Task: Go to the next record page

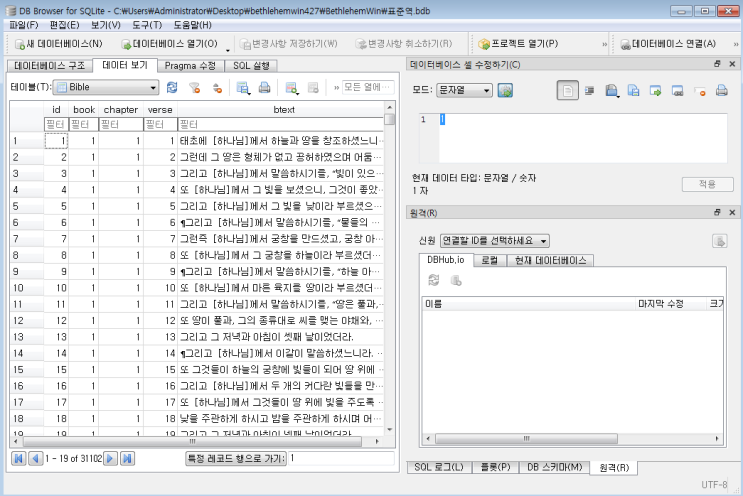Action: click(x=110, y=459)
